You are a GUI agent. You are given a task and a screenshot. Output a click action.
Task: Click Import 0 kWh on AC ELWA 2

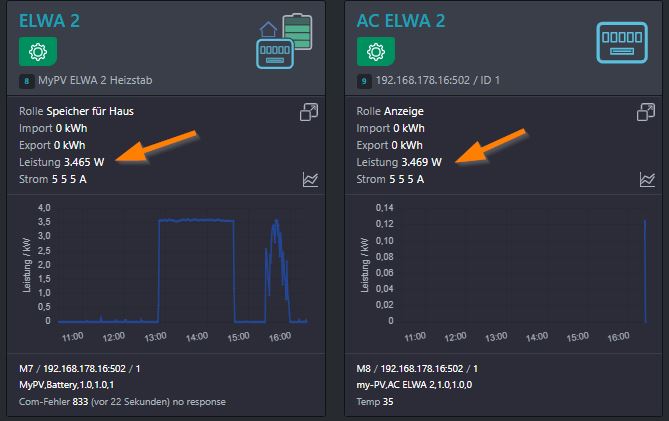point(390,128)
